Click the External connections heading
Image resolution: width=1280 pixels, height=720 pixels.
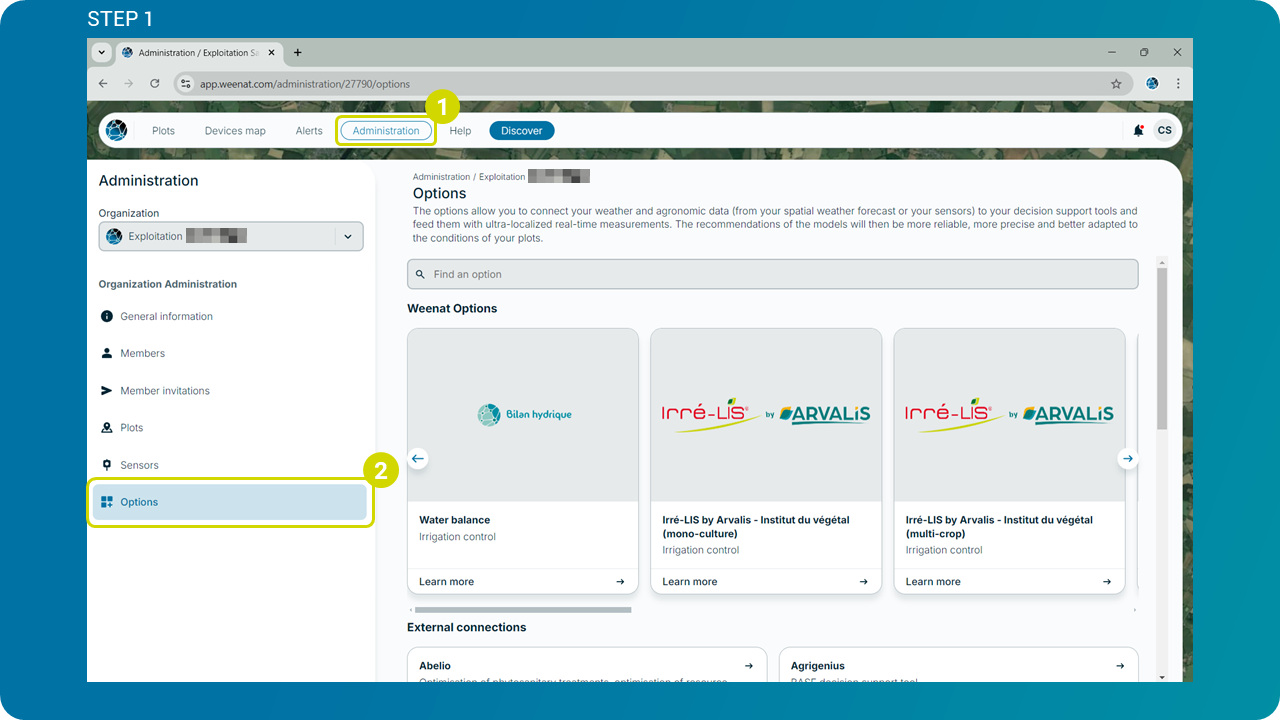[x=466, y=628]
